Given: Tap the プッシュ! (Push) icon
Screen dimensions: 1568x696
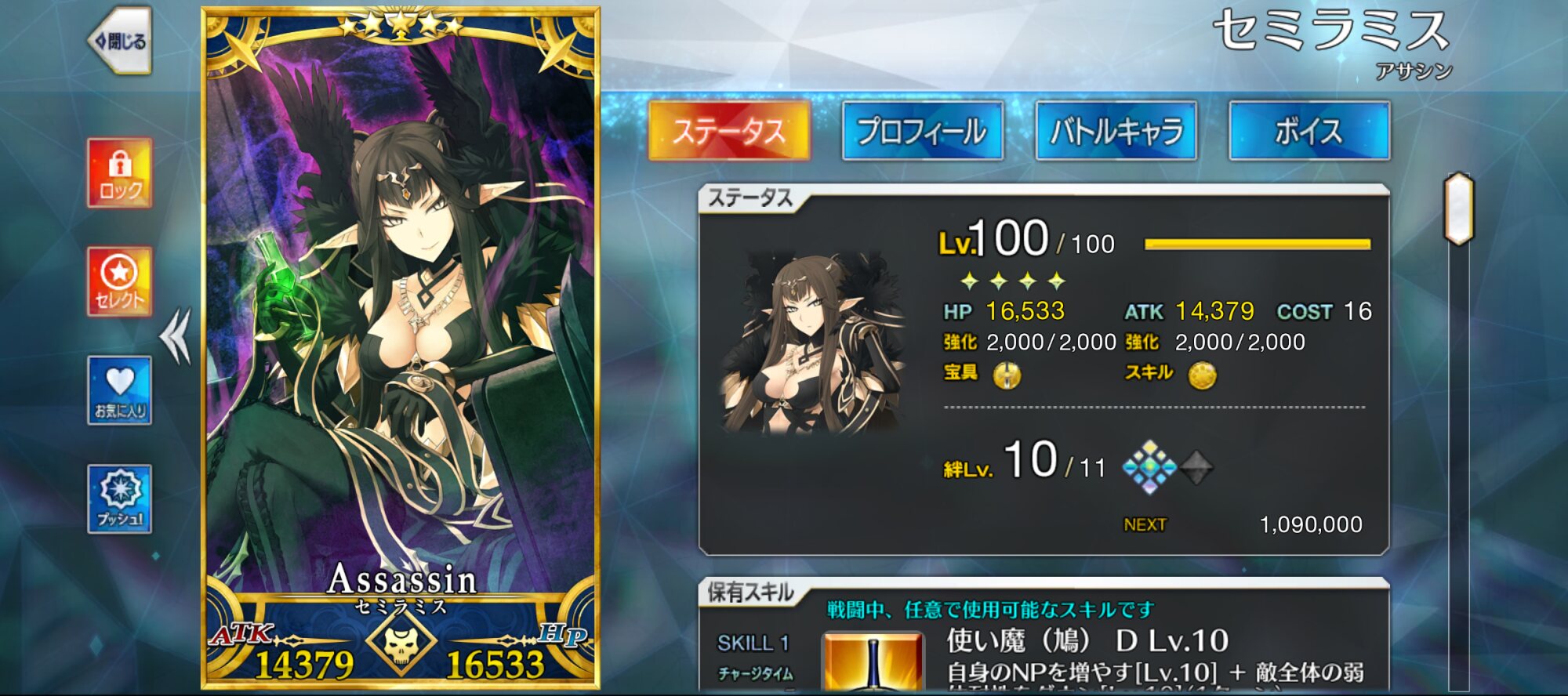Looking at the screenshot, I should [x=119, y=499].
